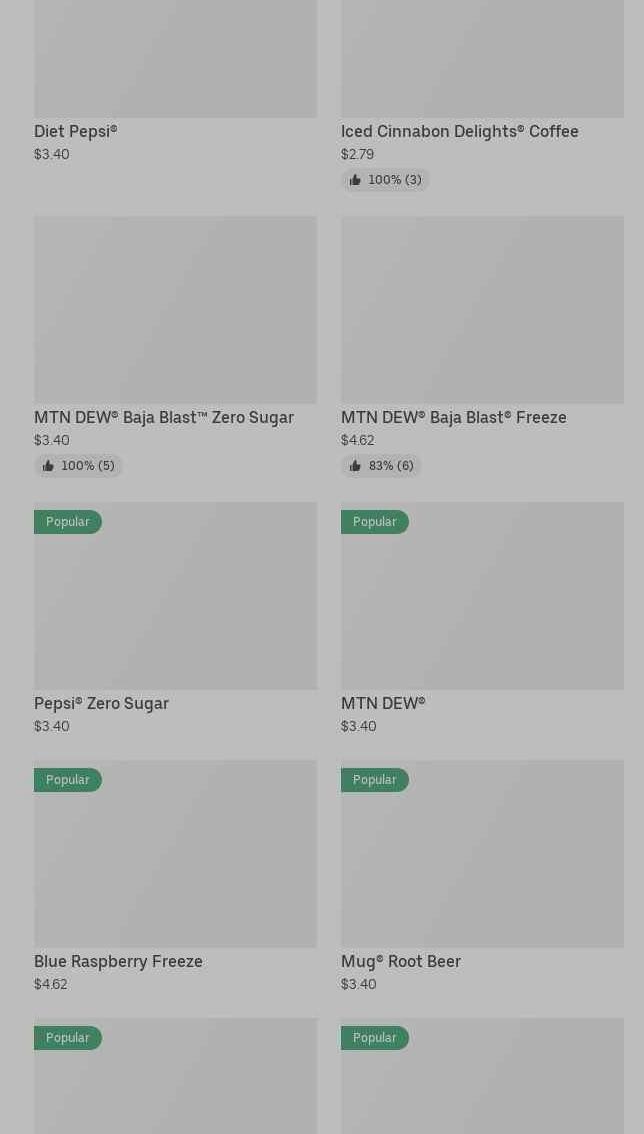Click thumbs-up icon under Baja Blast Freeze
This screenshot has height=1134, width=644.
click(355, 466)
